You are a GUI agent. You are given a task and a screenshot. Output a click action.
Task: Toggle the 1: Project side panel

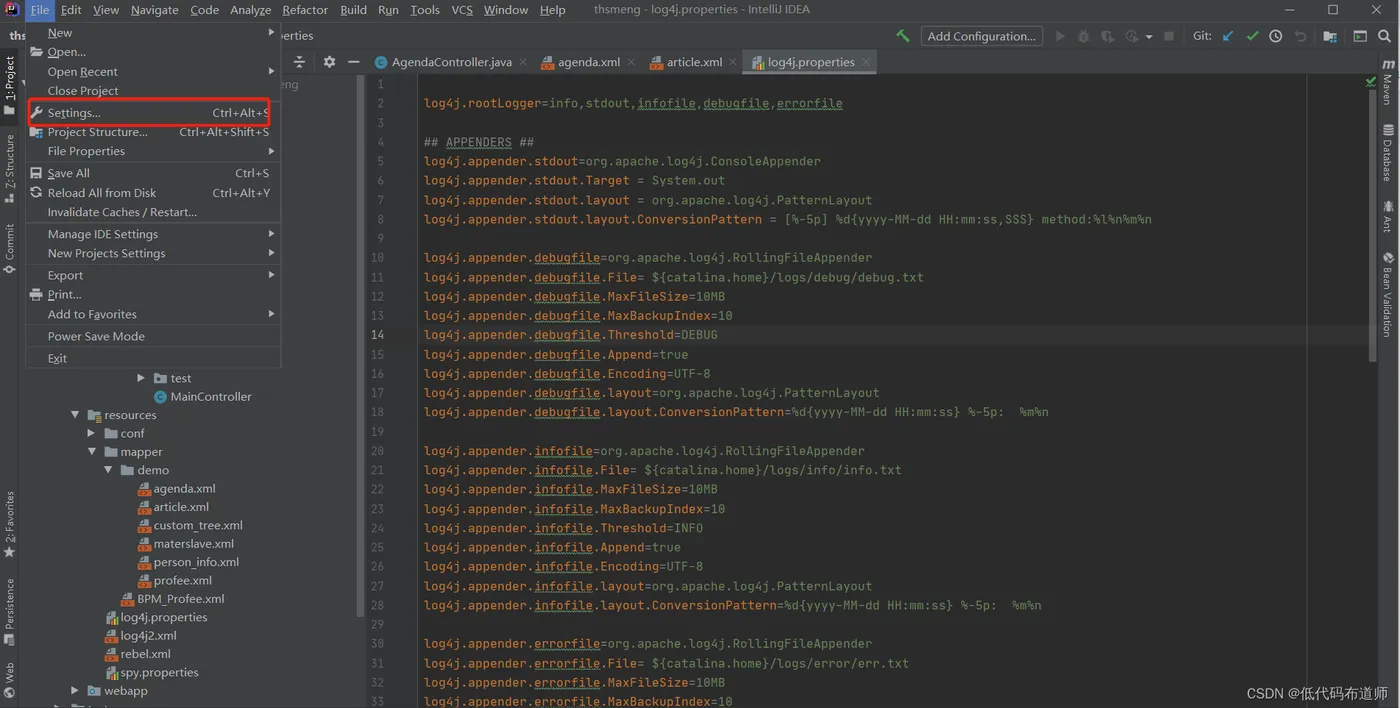click(x=10, y=85)
